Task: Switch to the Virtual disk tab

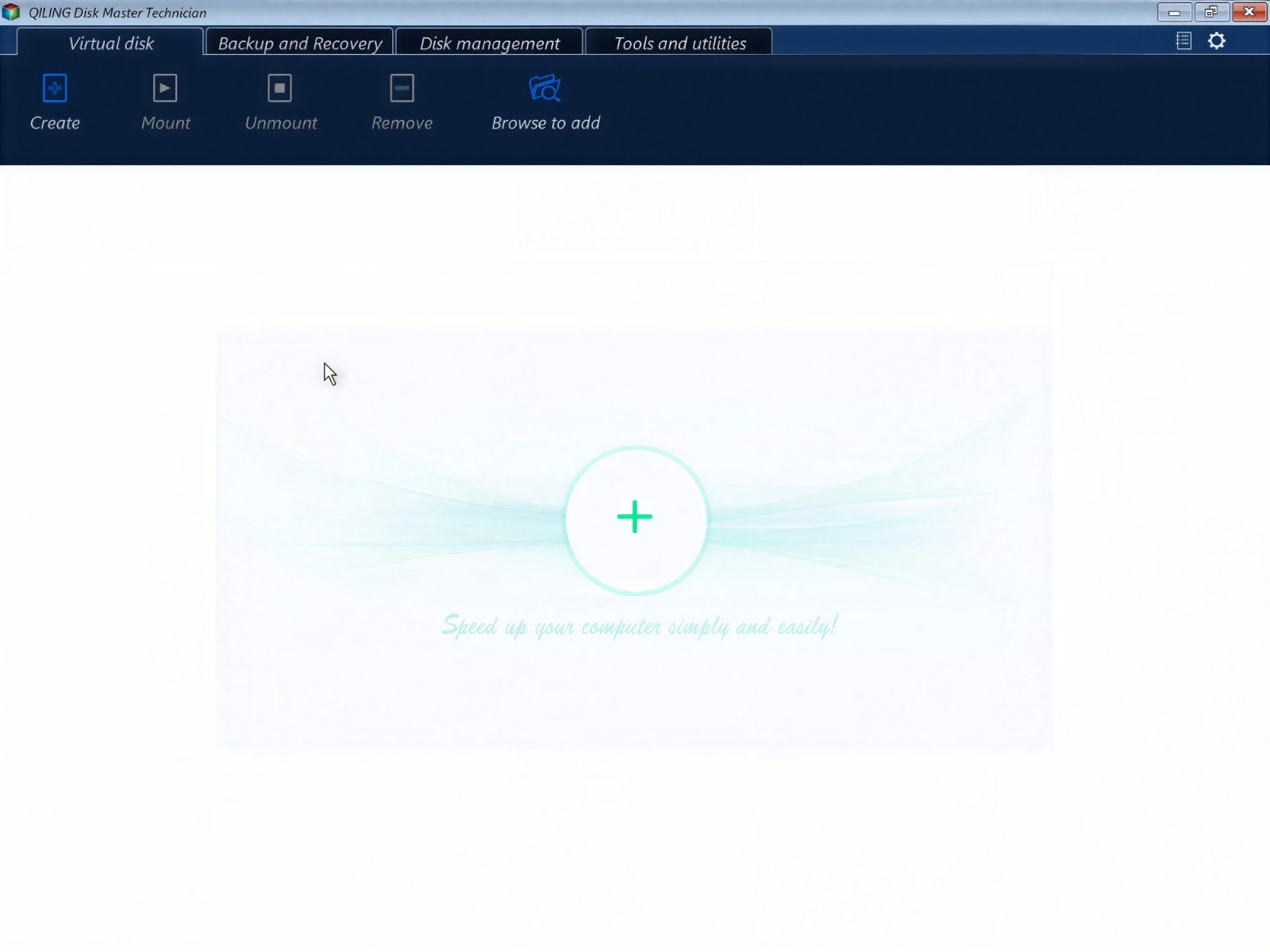Action: (x=110, y=43)
